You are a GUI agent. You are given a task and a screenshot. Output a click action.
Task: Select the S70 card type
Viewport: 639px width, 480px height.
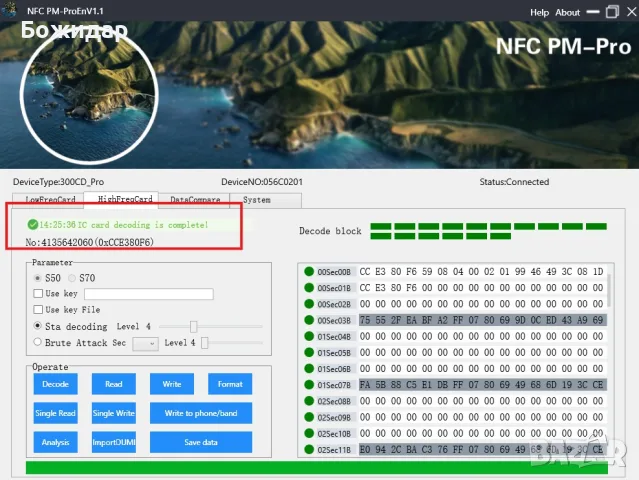point(72,278)
